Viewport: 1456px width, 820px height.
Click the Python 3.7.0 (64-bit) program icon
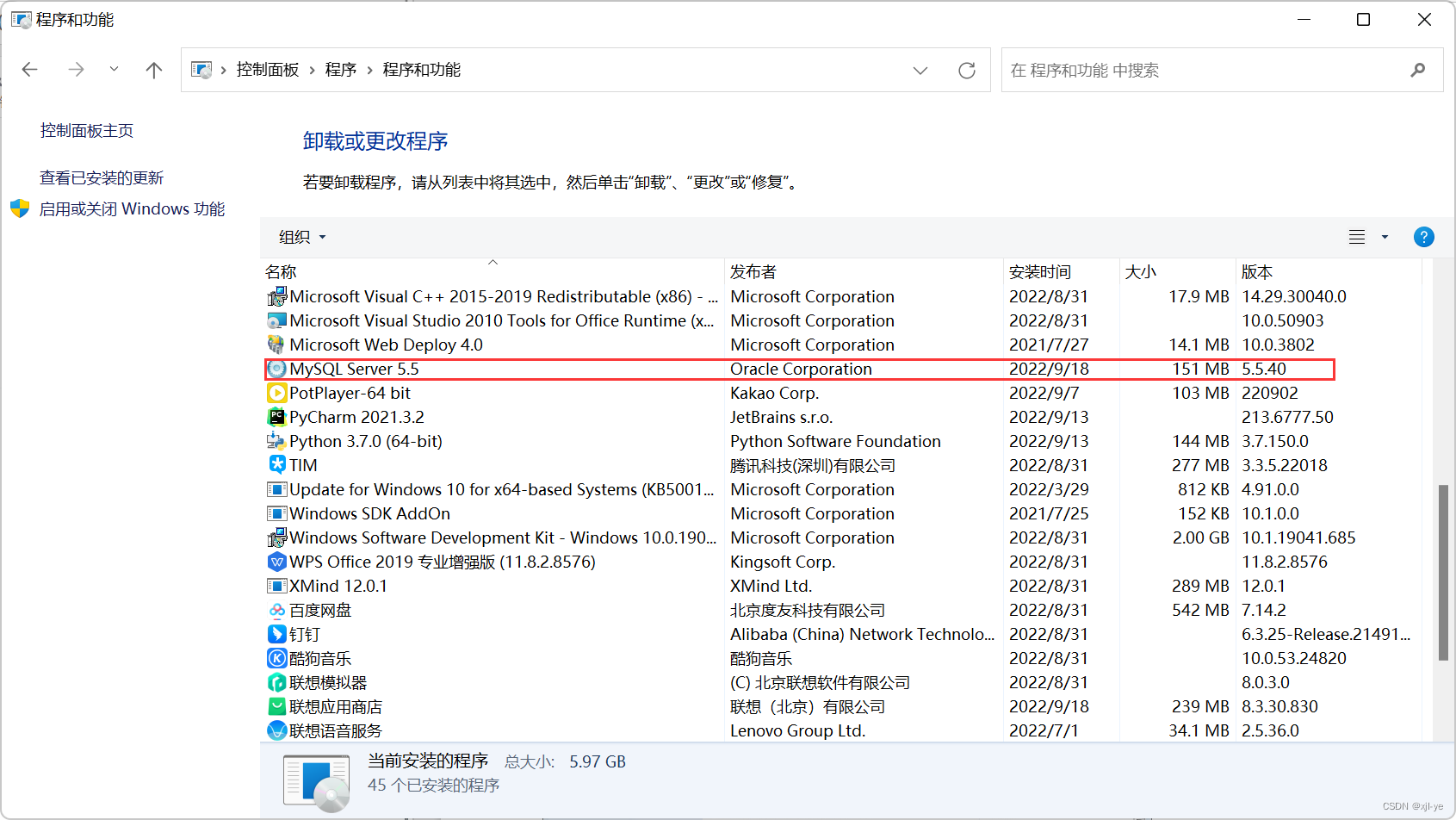(276, 441)
